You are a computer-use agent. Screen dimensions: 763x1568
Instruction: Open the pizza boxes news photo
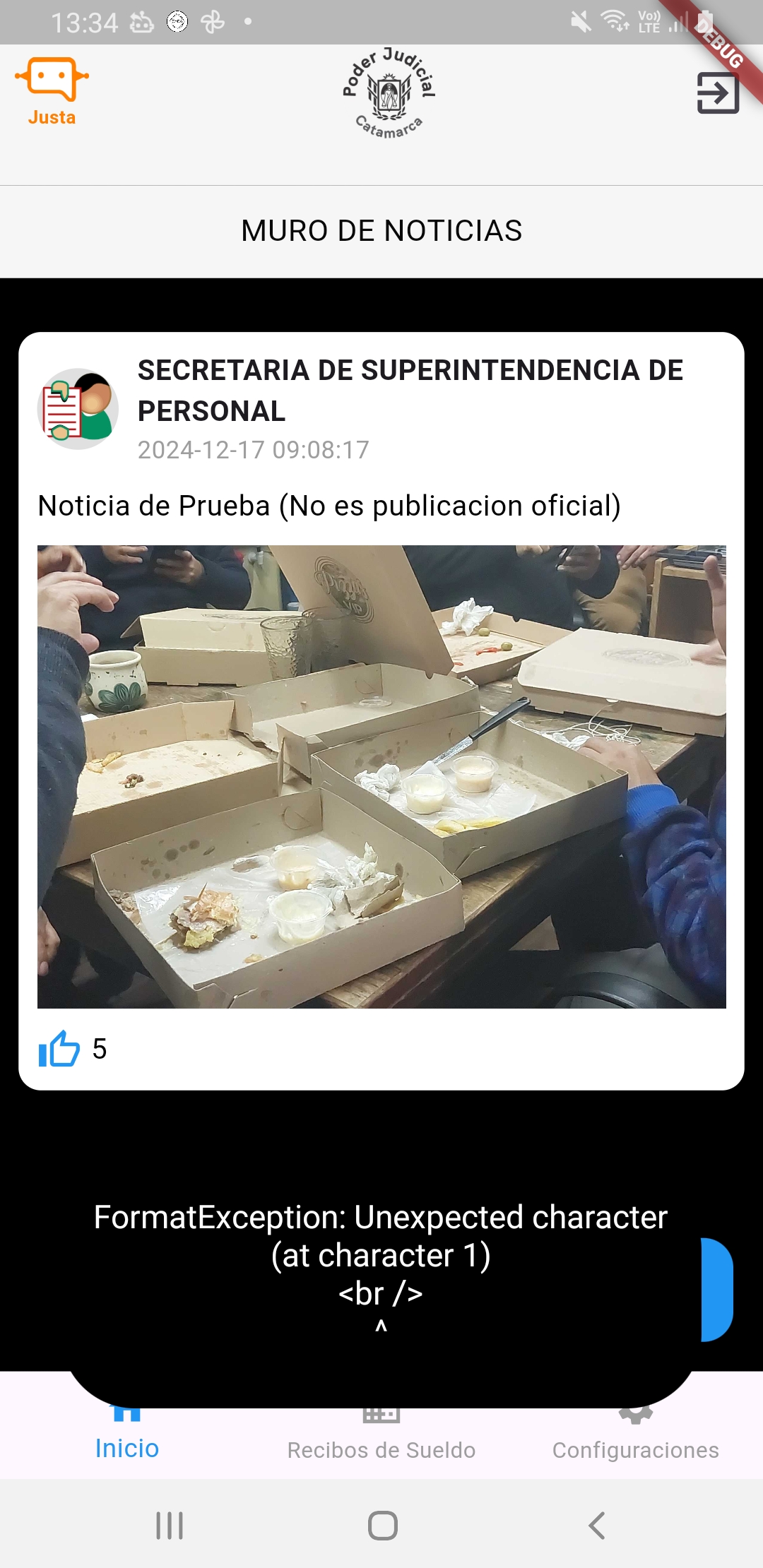381,776
